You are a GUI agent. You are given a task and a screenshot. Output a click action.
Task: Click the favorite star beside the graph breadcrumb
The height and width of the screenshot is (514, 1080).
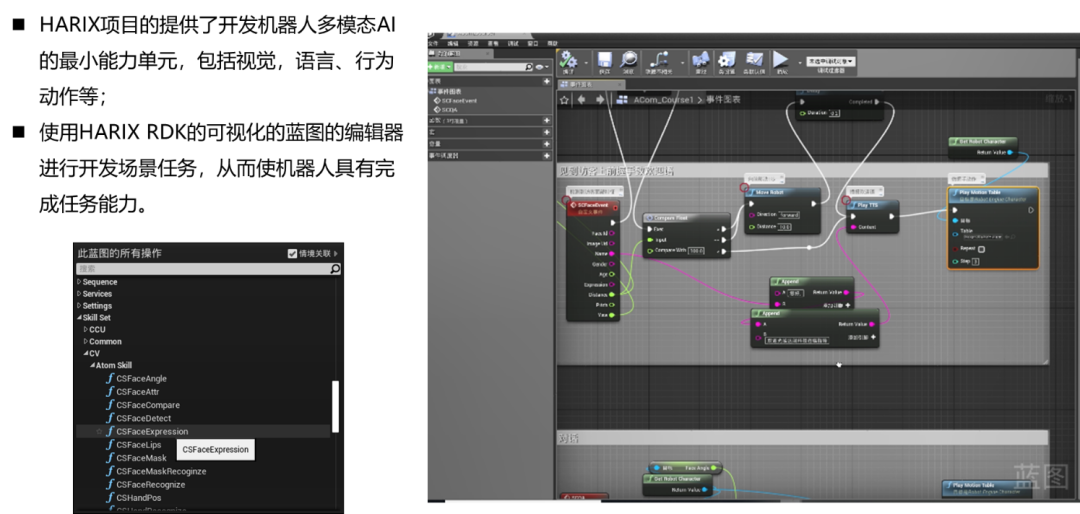click(x=564, y=99)
